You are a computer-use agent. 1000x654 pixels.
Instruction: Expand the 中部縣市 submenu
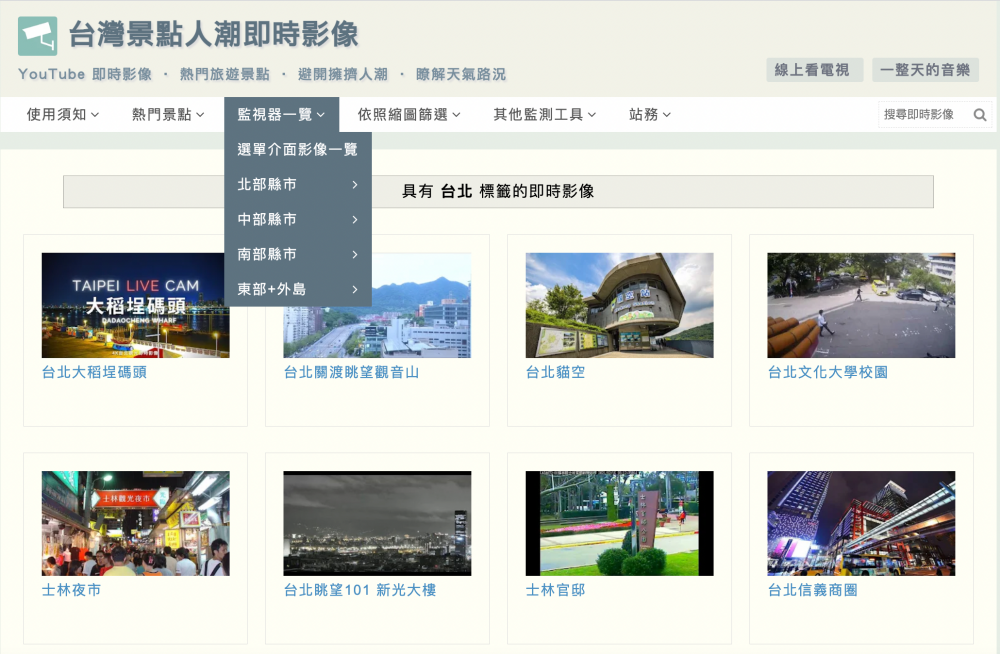[x=297, y=220]
